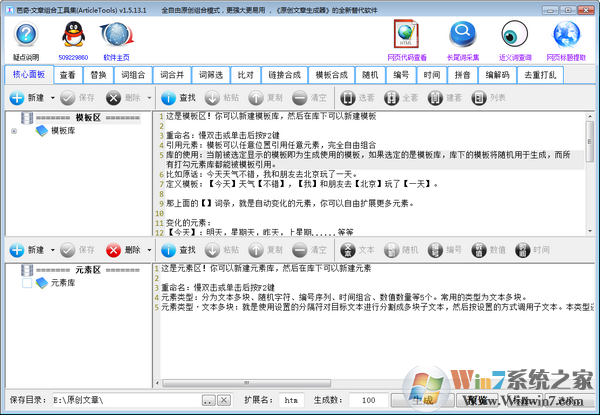The width and height of the screenshot is (600, 415).
Task: Select the 编号 element type icon
Action: click(x=445, y=250)
